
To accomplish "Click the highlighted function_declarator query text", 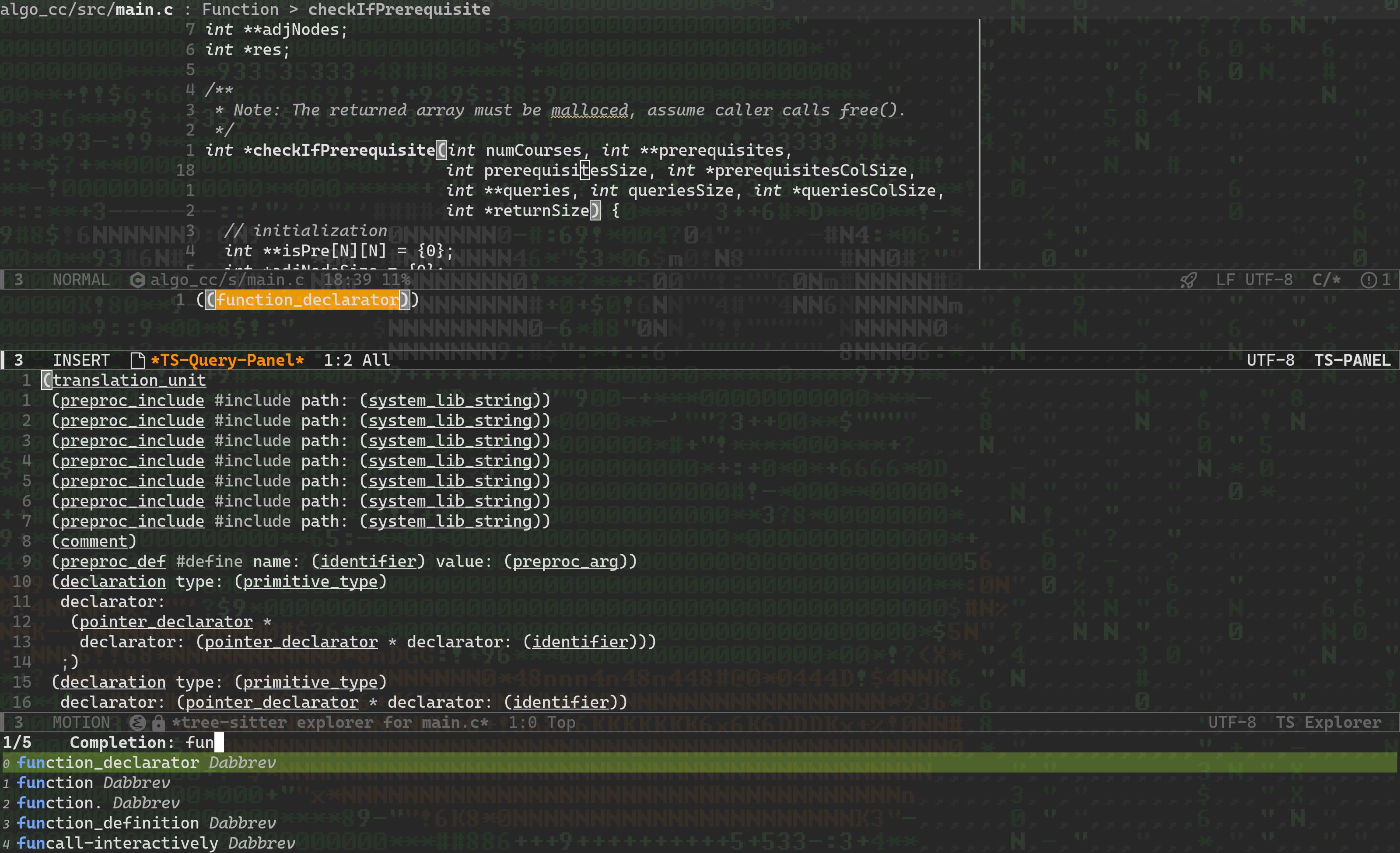I will click(x=307, y=300).
